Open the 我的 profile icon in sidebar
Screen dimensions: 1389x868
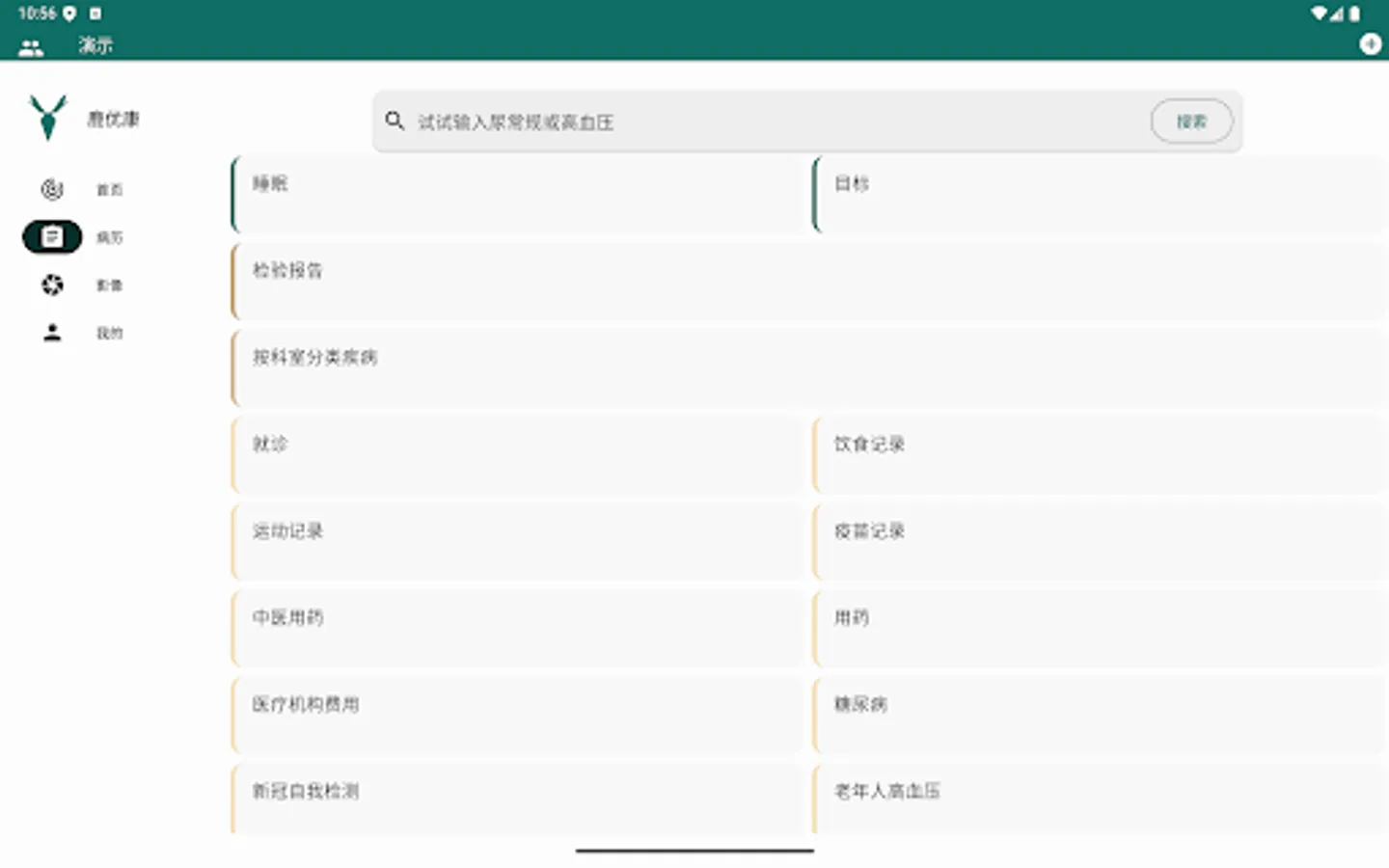[x=52, y=333]
